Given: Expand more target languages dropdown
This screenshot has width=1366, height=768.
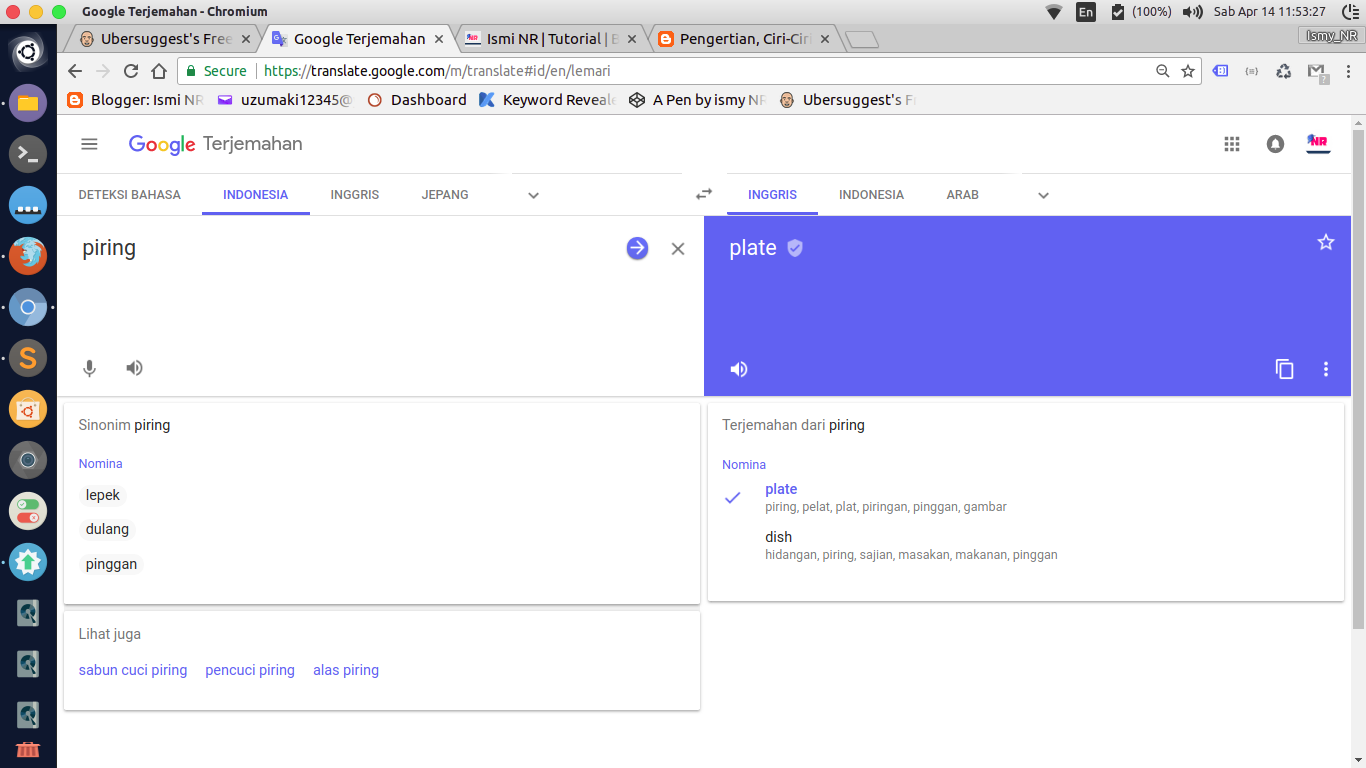Looking at the screenshot, I should (x=1043, y=195).
